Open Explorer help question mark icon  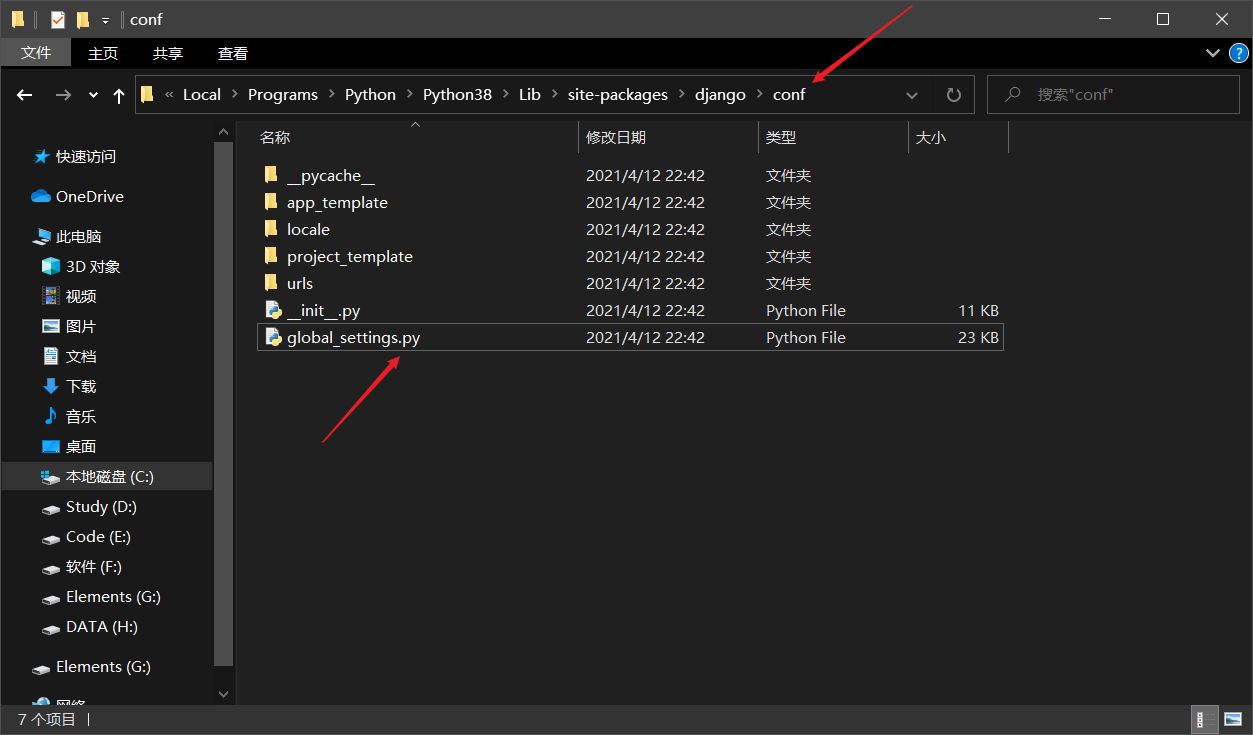click(1238, 53)
